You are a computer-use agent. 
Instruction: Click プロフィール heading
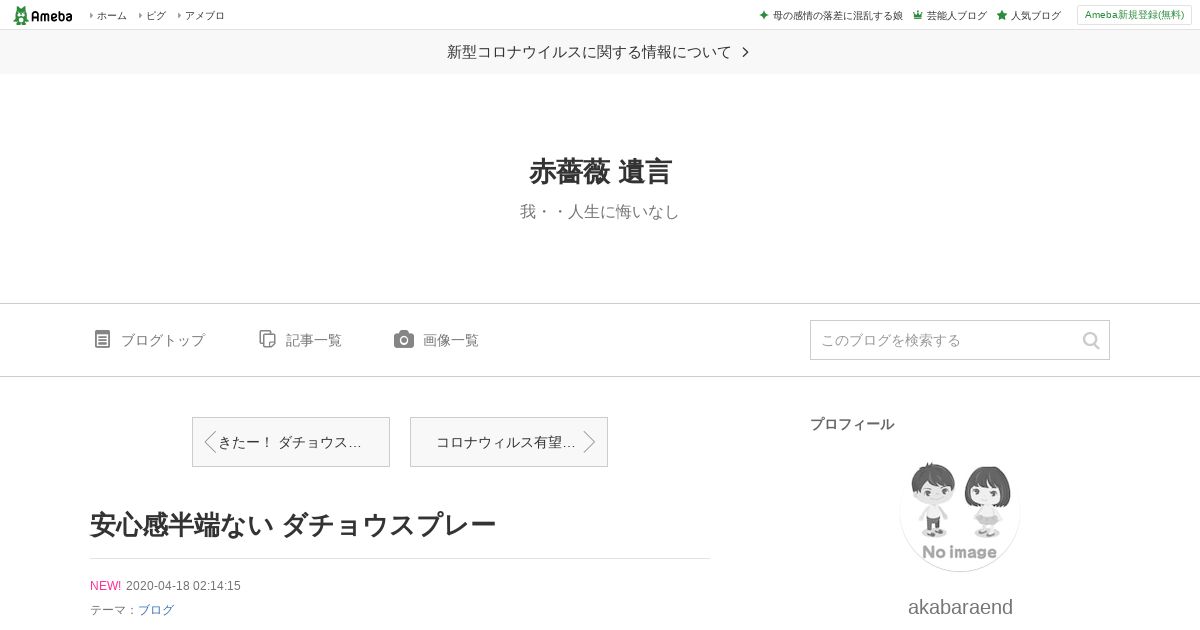[x=852, y=424]
